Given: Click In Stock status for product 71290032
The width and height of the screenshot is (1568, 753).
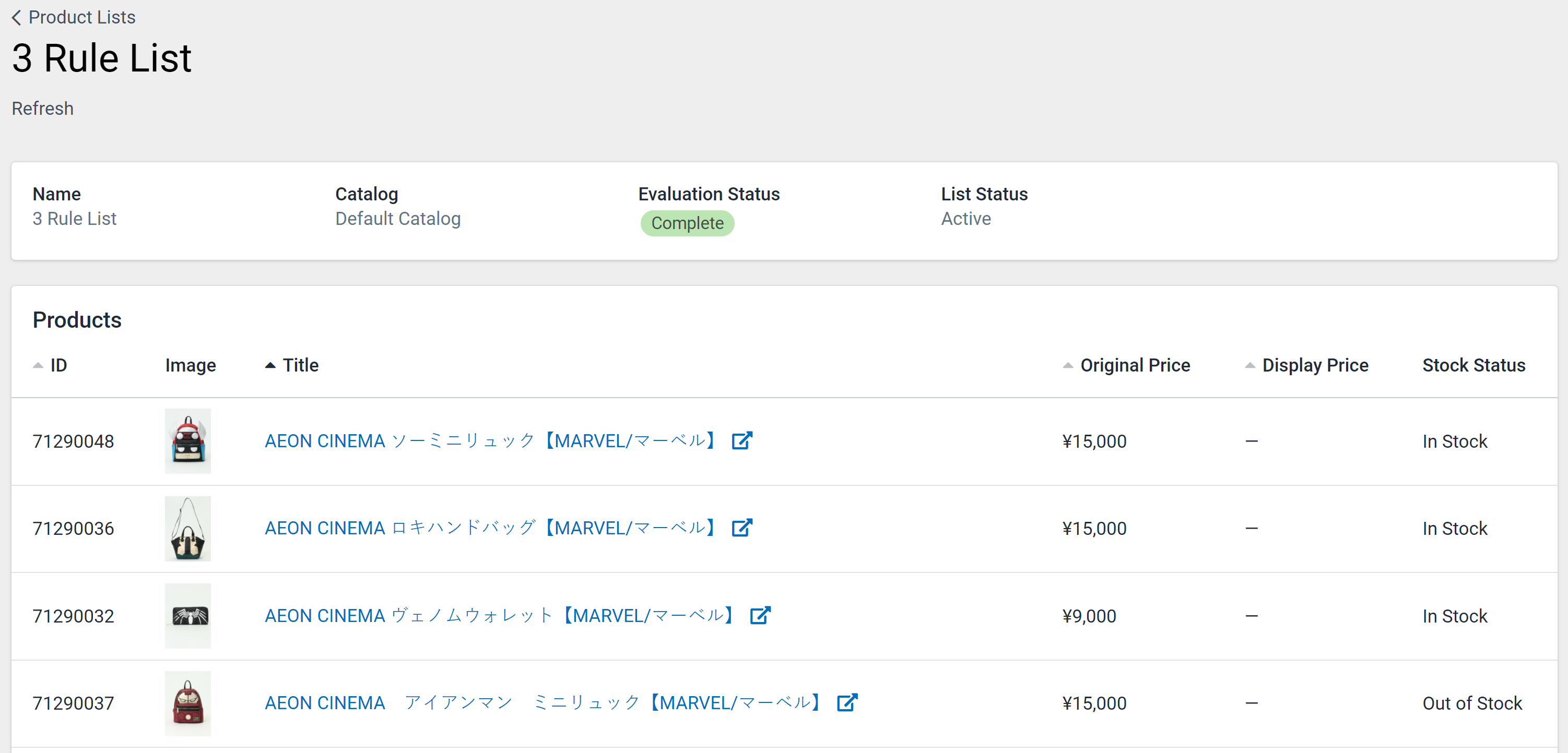Looking at the screenshot, I should [x=1455, y=616].
